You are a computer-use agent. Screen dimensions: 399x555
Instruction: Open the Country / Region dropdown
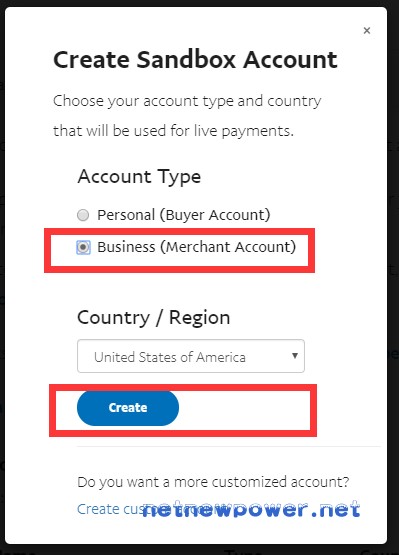tap(191, 356)
